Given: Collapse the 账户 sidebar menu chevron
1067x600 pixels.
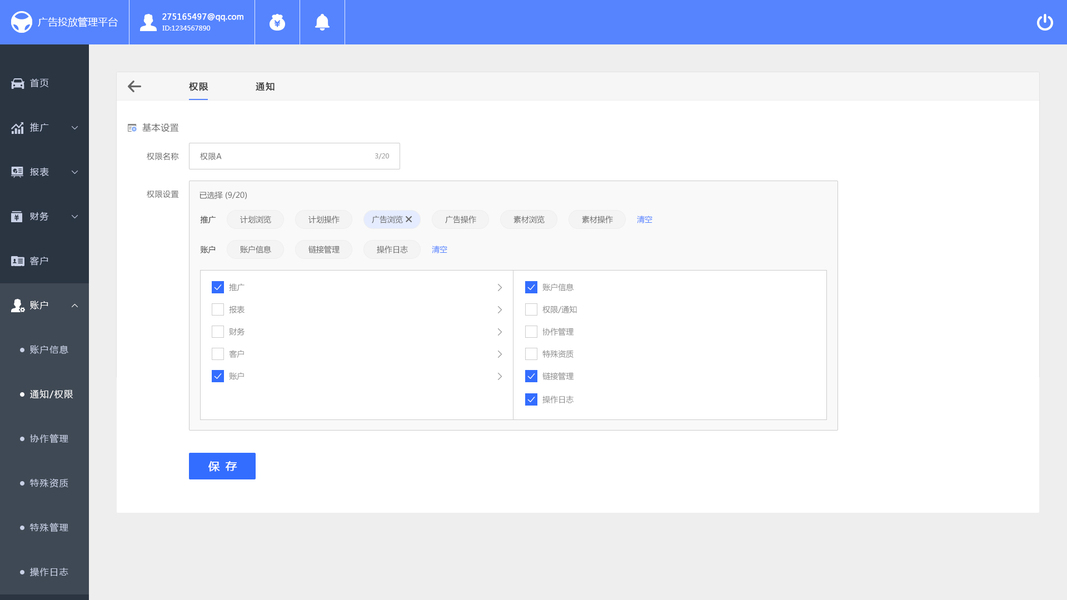Looking at the screenshot, I should coord(75,305).
